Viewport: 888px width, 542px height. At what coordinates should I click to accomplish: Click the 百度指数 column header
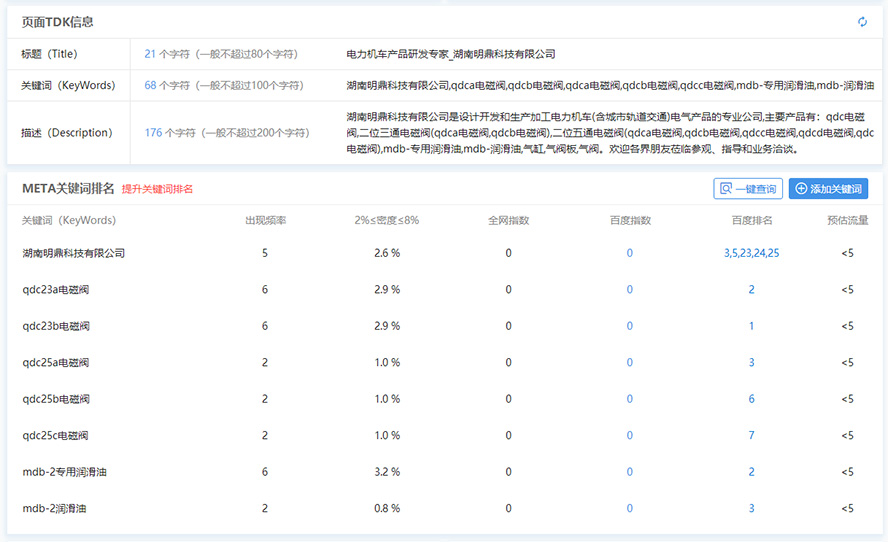[630, 220]
